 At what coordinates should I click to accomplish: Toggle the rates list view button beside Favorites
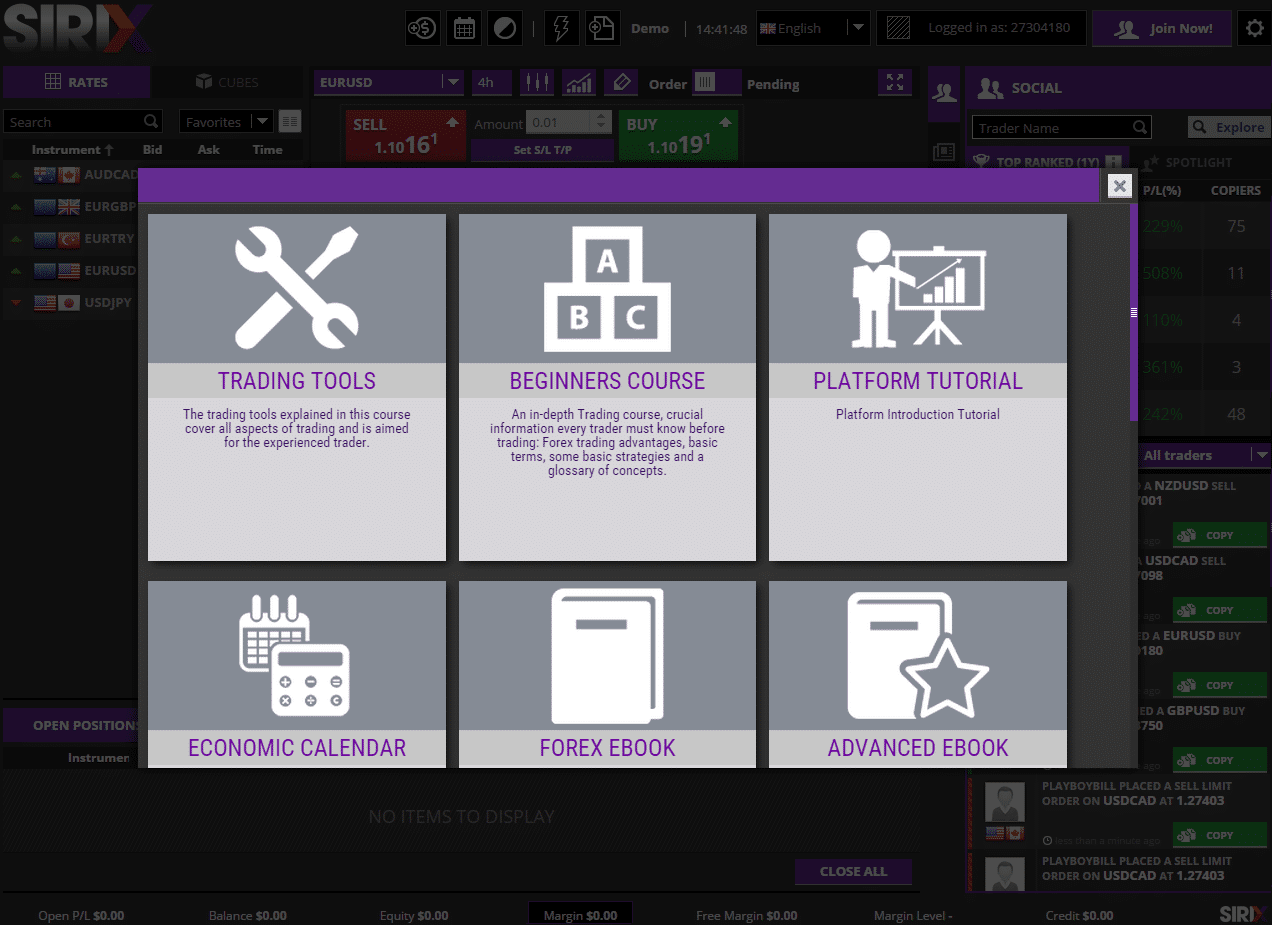point(290,122)
